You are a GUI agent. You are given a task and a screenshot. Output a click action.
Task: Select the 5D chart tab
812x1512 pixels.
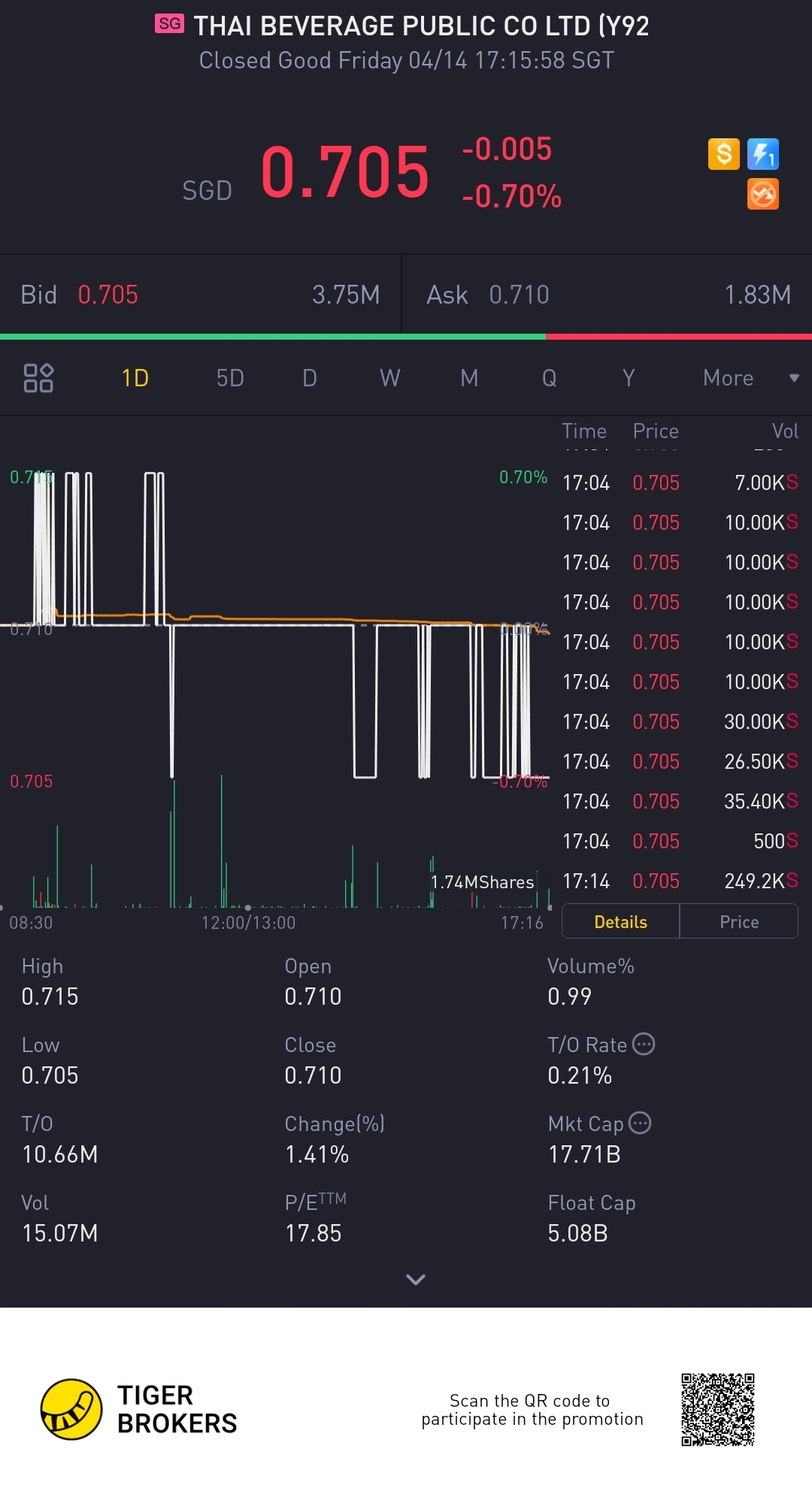(230, 378)
